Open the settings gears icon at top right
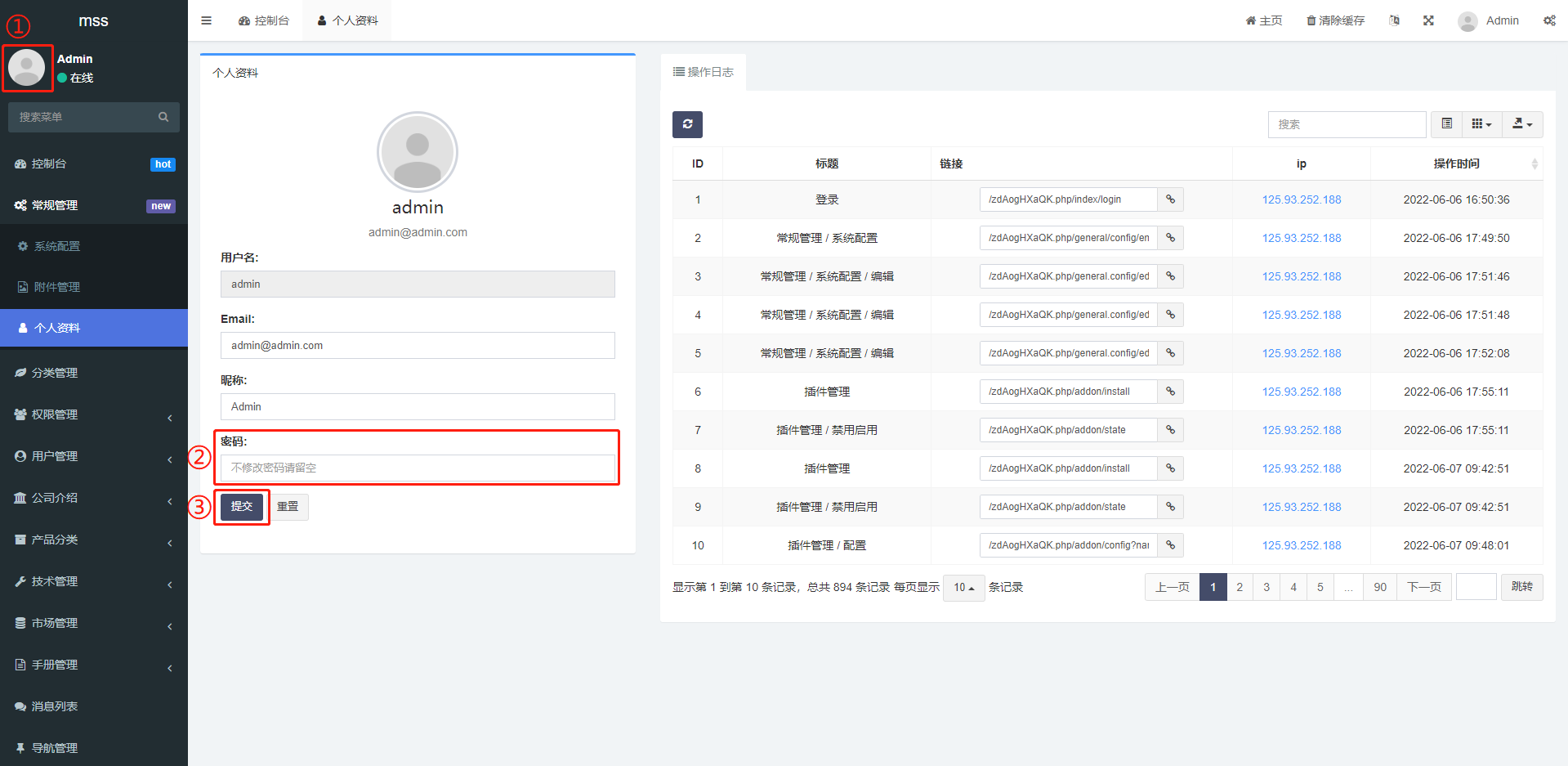This screenshot has width=1568, height=766. click(x=1549, y=20)
